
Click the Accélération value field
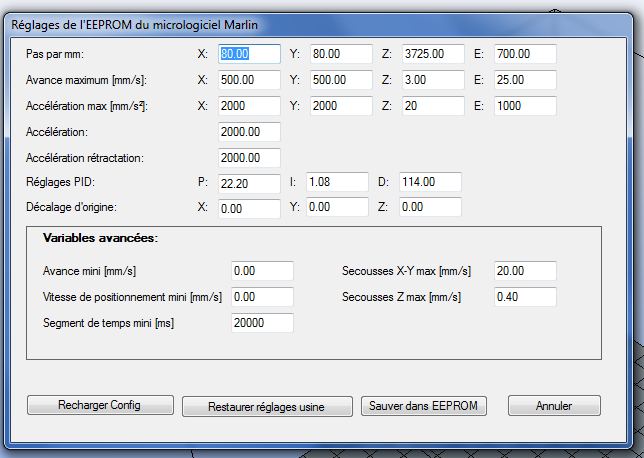point(249,132)
